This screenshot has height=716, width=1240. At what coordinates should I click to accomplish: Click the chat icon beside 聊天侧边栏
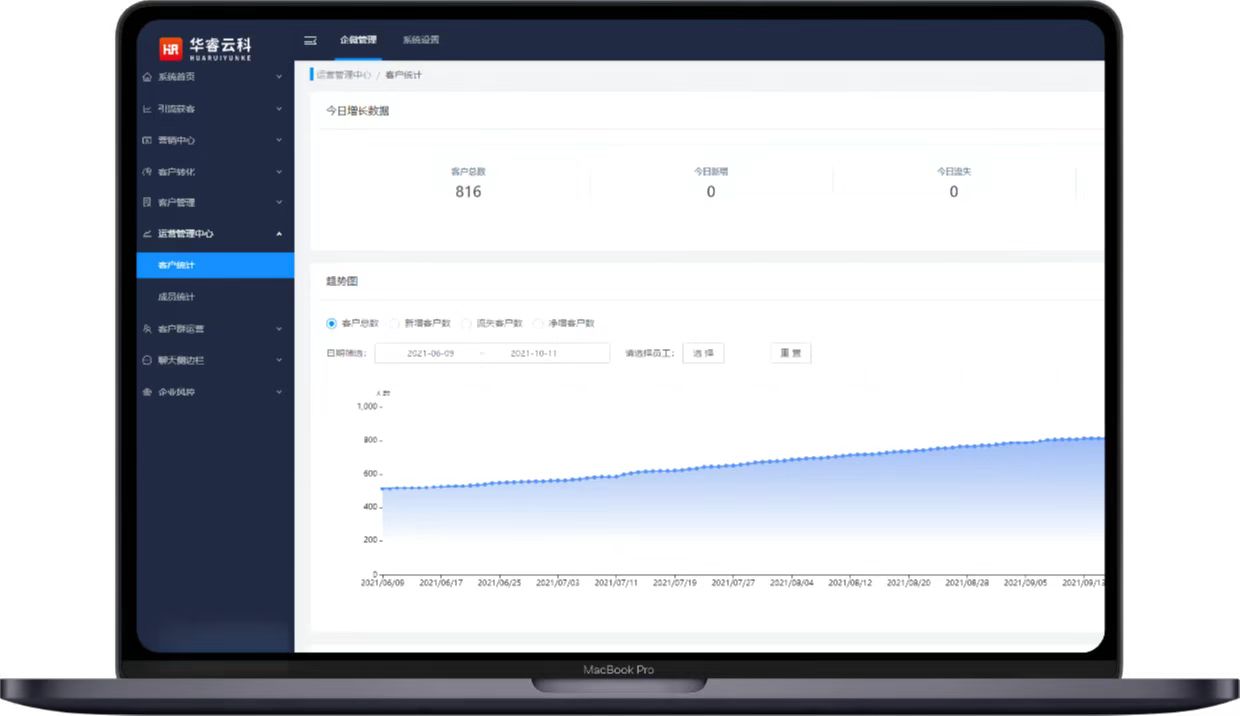[x=148, y=360]
